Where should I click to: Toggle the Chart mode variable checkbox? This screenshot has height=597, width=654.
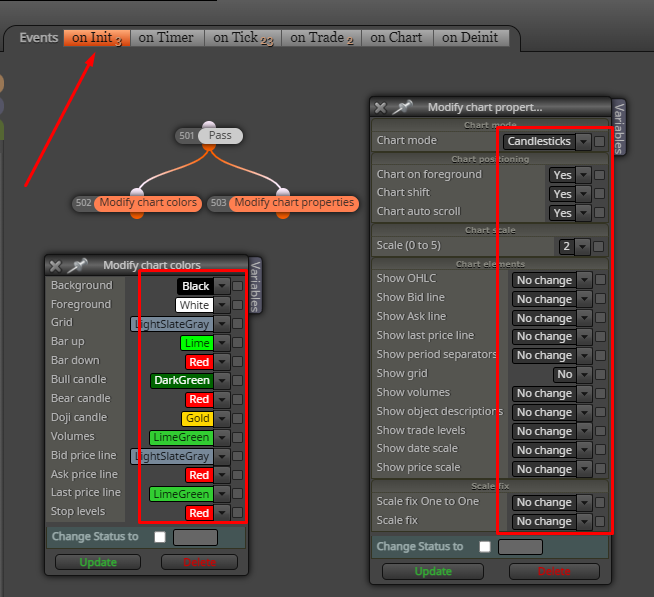tap(599, 141)
